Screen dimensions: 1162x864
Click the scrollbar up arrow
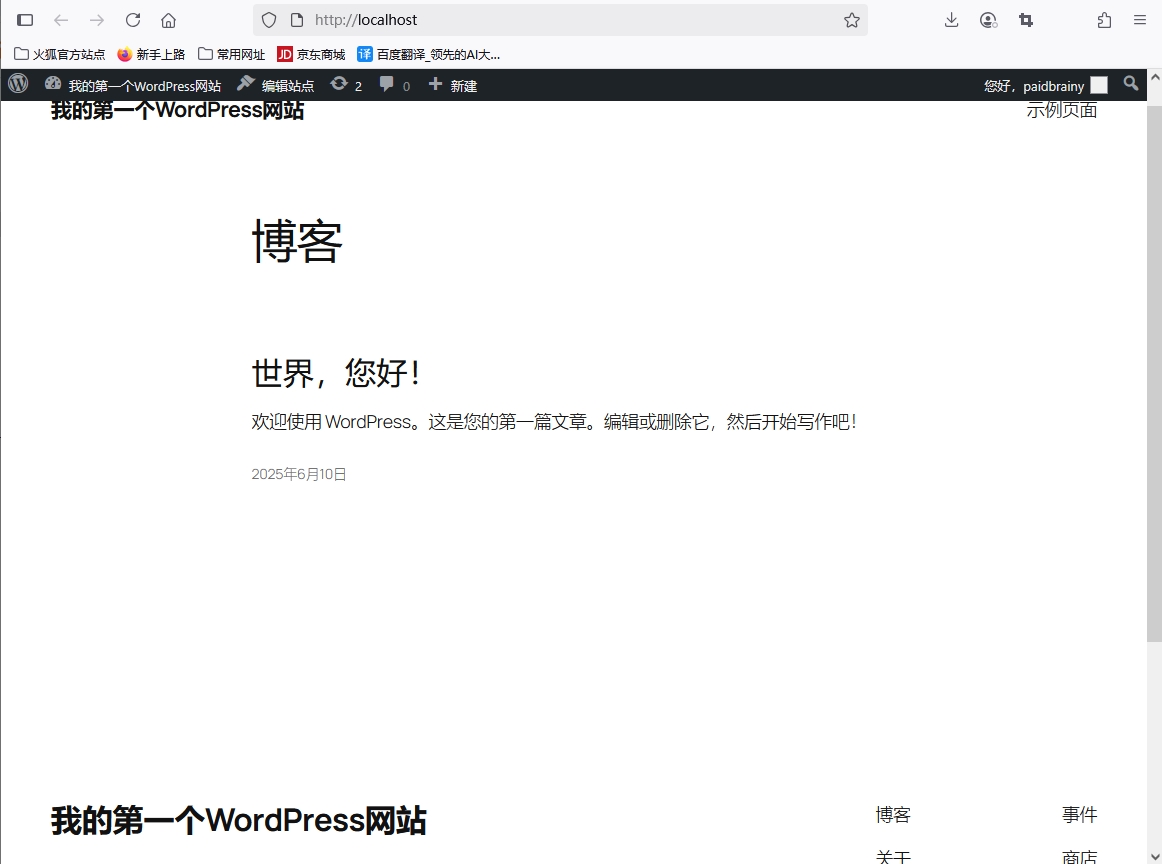coord(1155,77)
